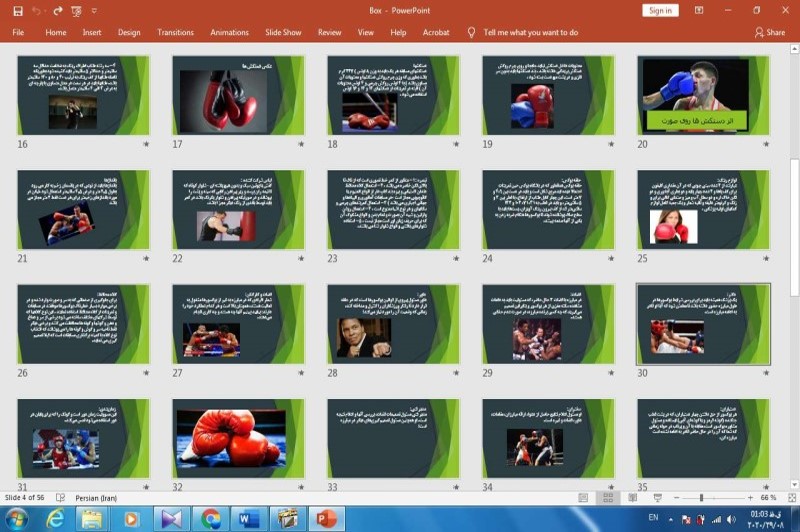The height and width of the screenshot is (532, 800).
Task: Switch to Normal view in status bar
Action: pos(584,497)
